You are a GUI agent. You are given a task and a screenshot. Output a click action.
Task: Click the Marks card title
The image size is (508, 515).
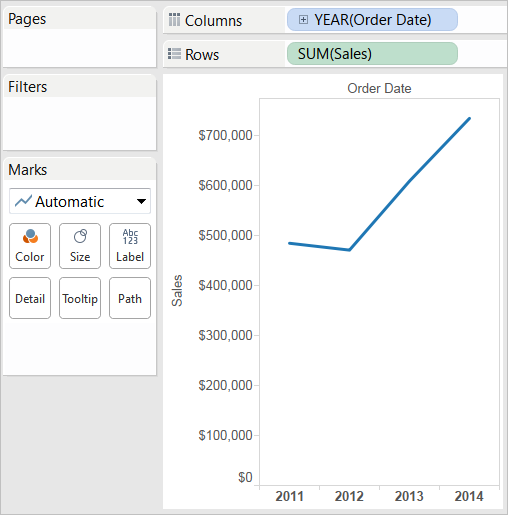click(x=28, y=170)
